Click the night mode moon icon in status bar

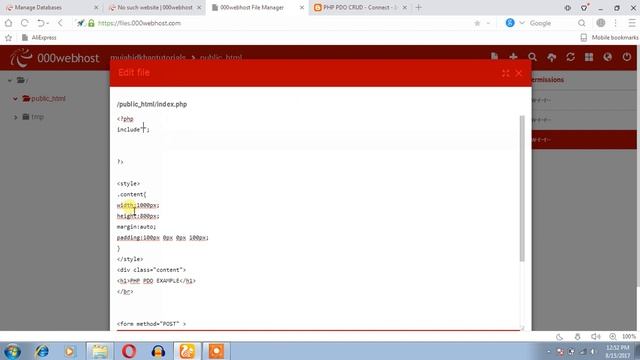(x=560, y=337)
